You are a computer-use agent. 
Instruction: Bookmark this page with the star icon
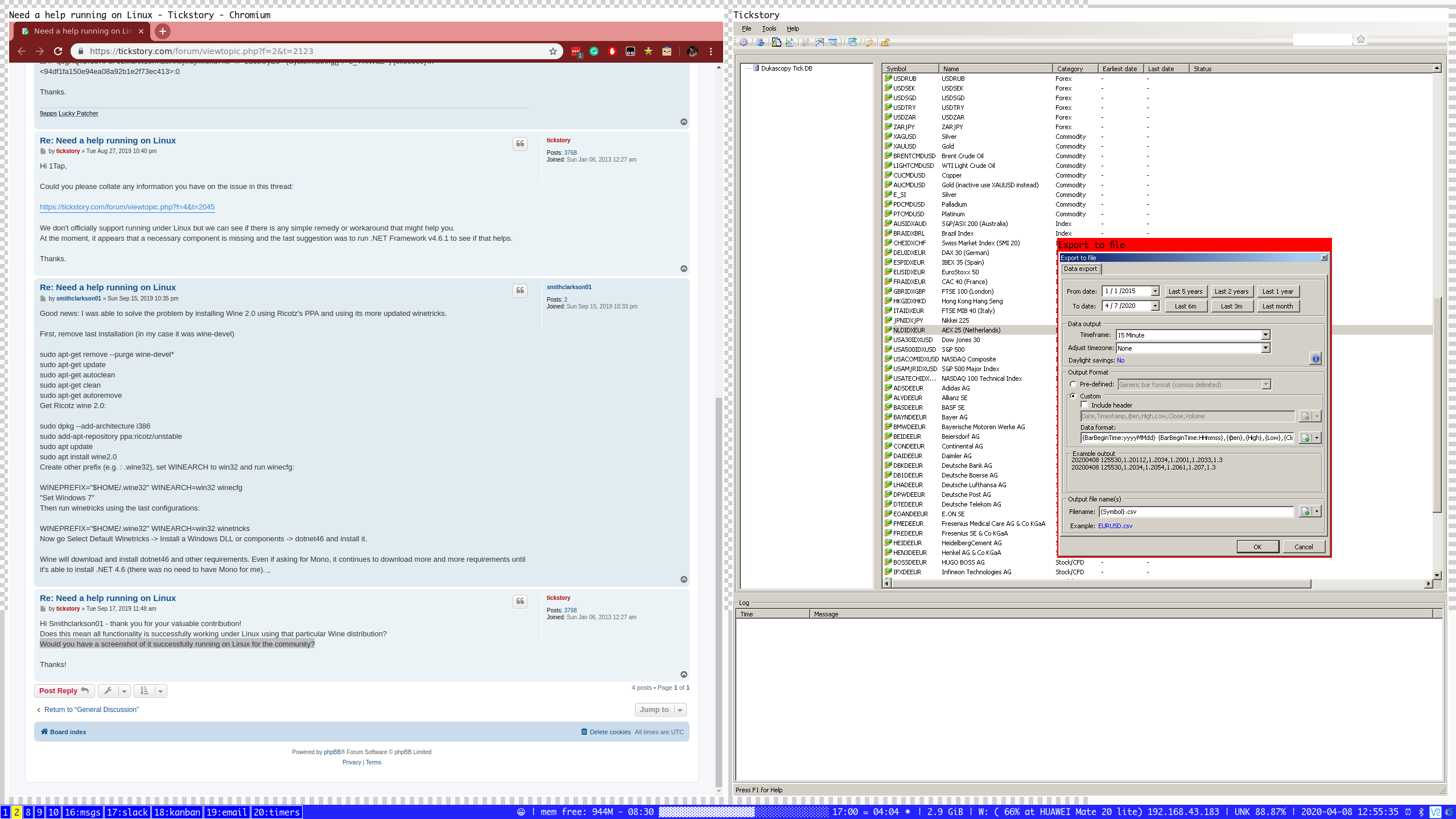[553, 51]
